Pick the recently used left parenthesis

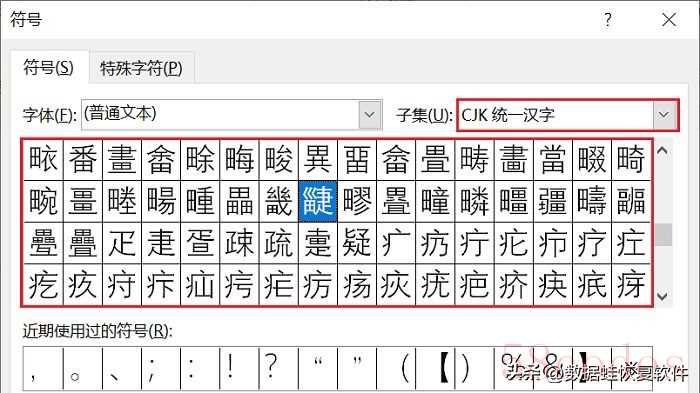(x=396, y=368)
